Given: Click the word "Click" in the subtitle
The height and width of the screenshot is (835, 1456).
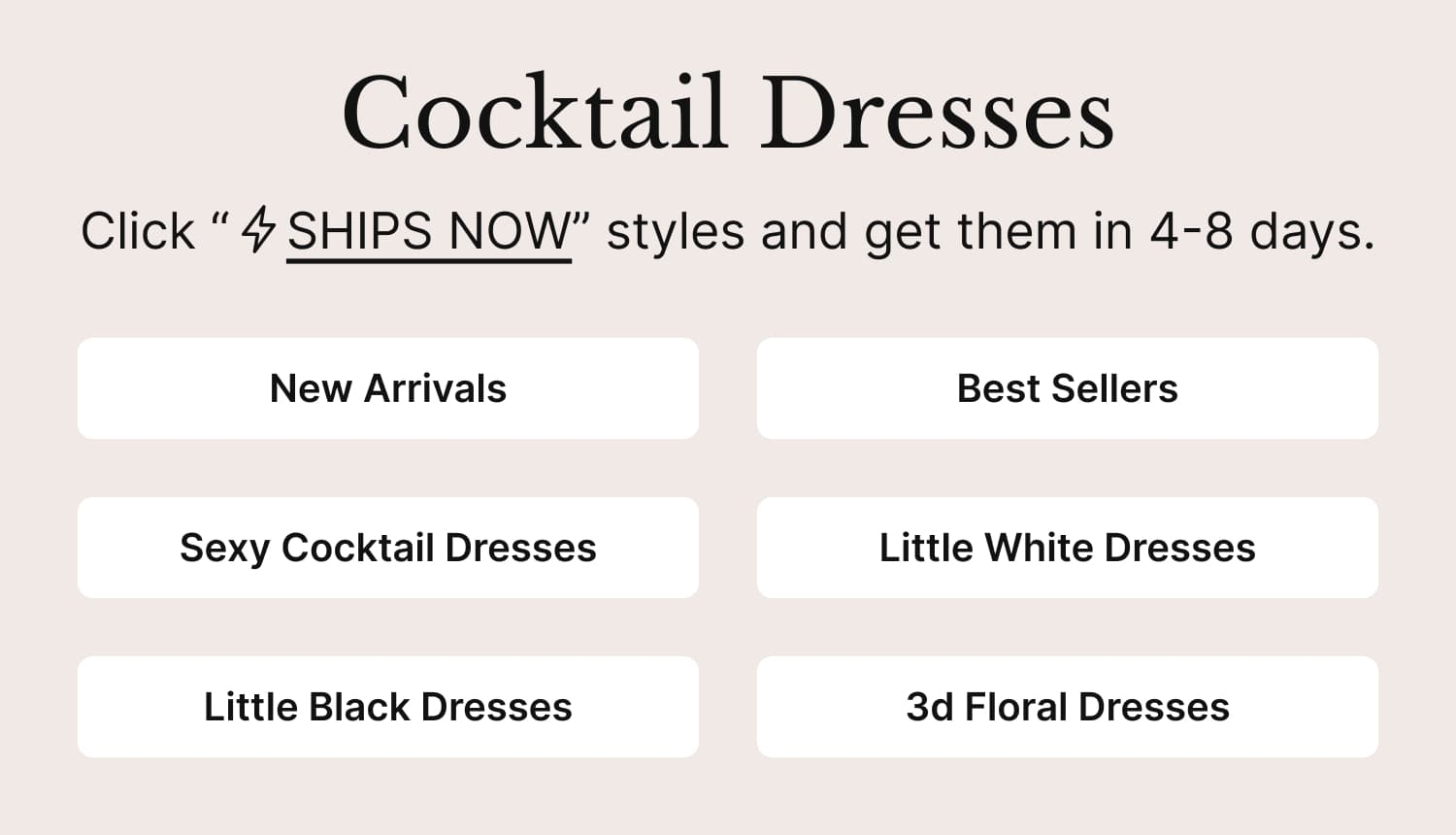Looking at the screenshot, I should [x=138, y=232].
